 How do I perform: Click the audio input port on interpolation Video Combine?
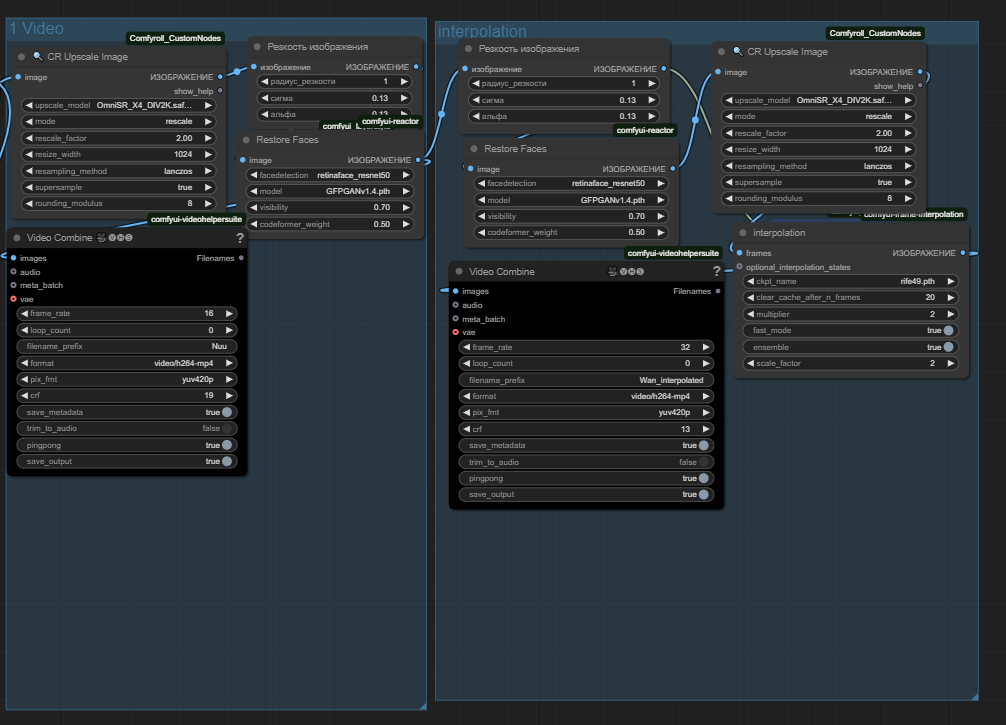pos(456,305)
